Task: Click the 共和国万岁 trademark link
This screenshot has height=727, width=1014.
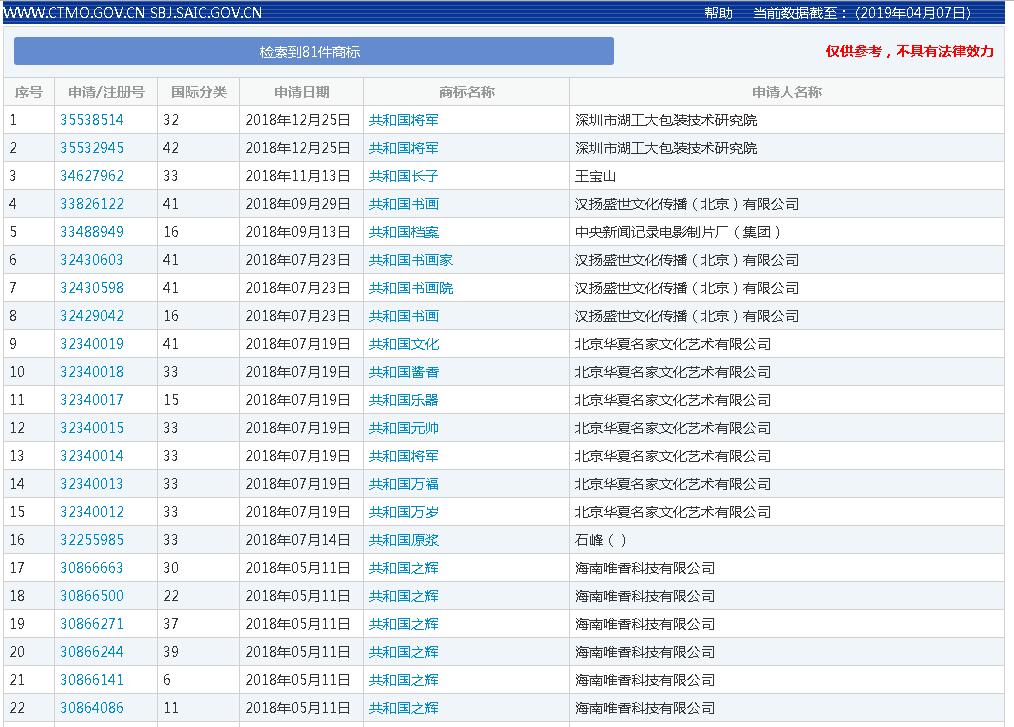Action: point(403,512)
